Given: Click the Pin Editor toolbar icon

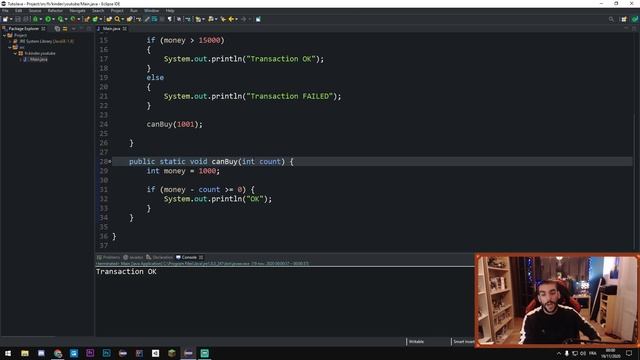Looking at the screenshot, I should click(258, 19).
